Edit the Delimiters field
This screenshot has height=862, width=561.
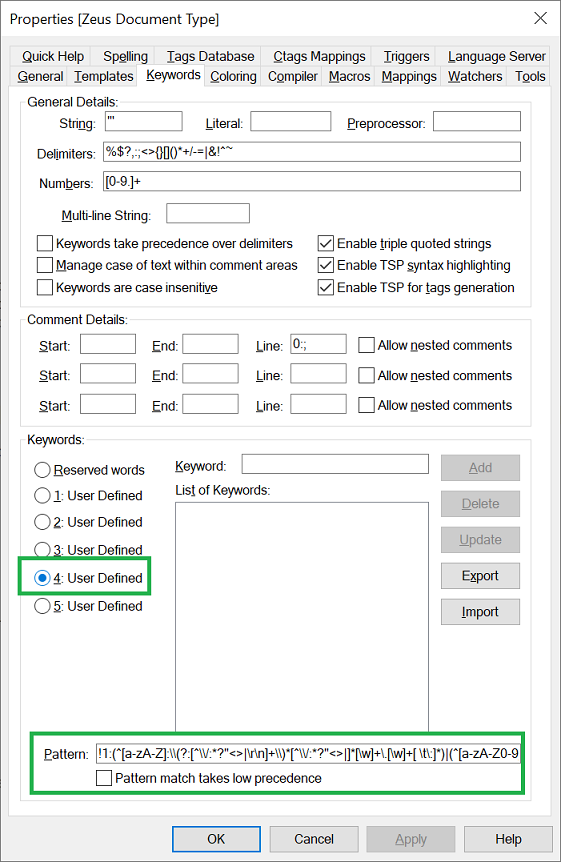312,152
